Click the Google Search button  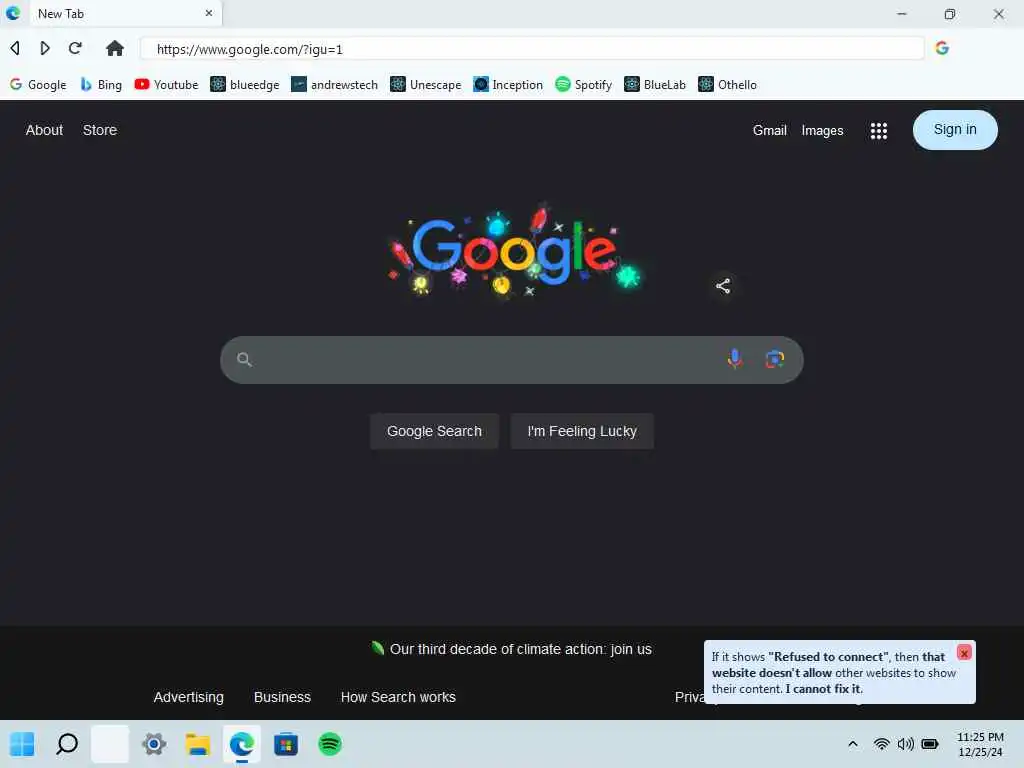[x=434, y=431]
